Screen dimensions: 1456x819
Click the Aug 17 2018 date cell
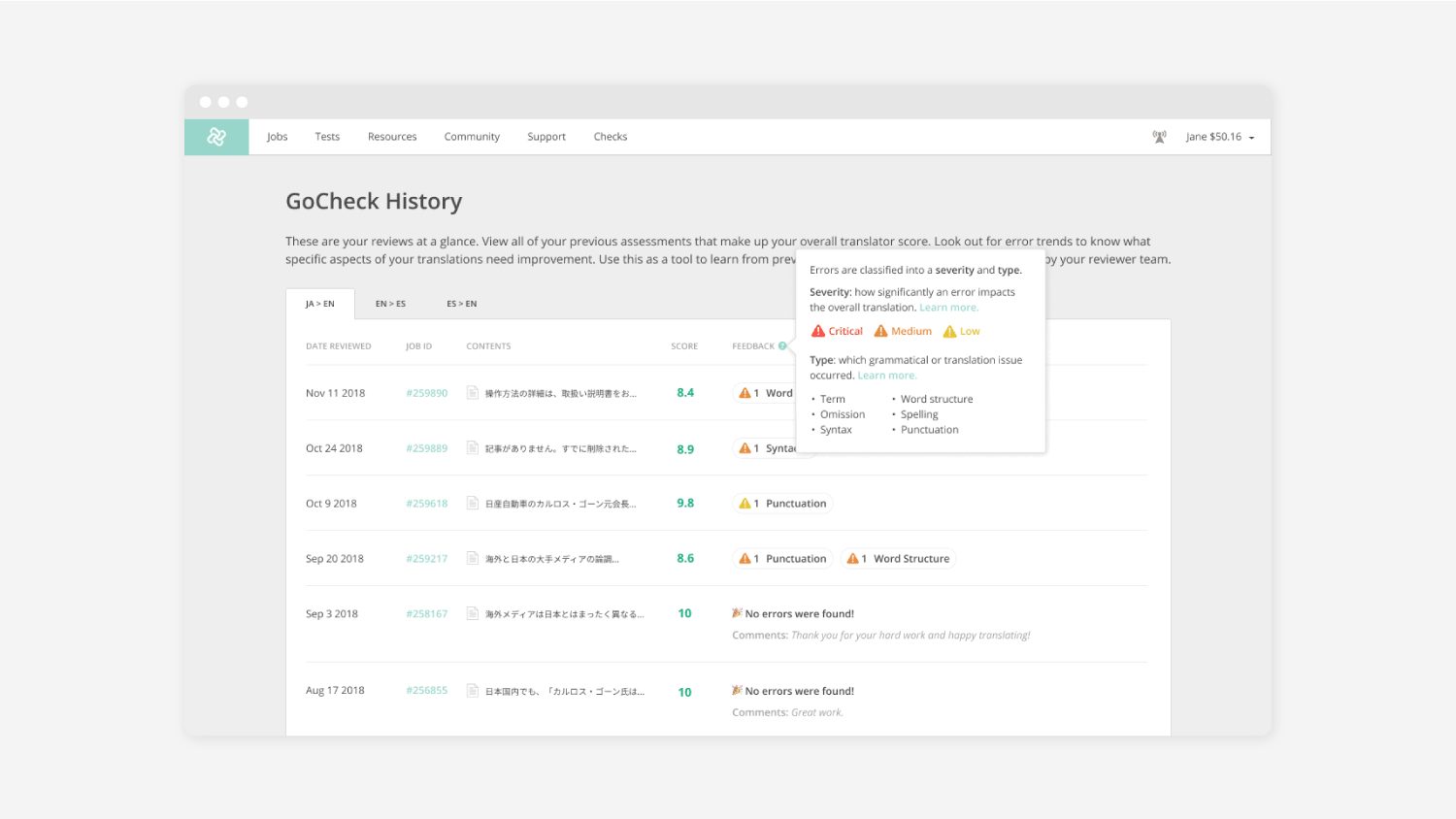[x=335, y=691]
